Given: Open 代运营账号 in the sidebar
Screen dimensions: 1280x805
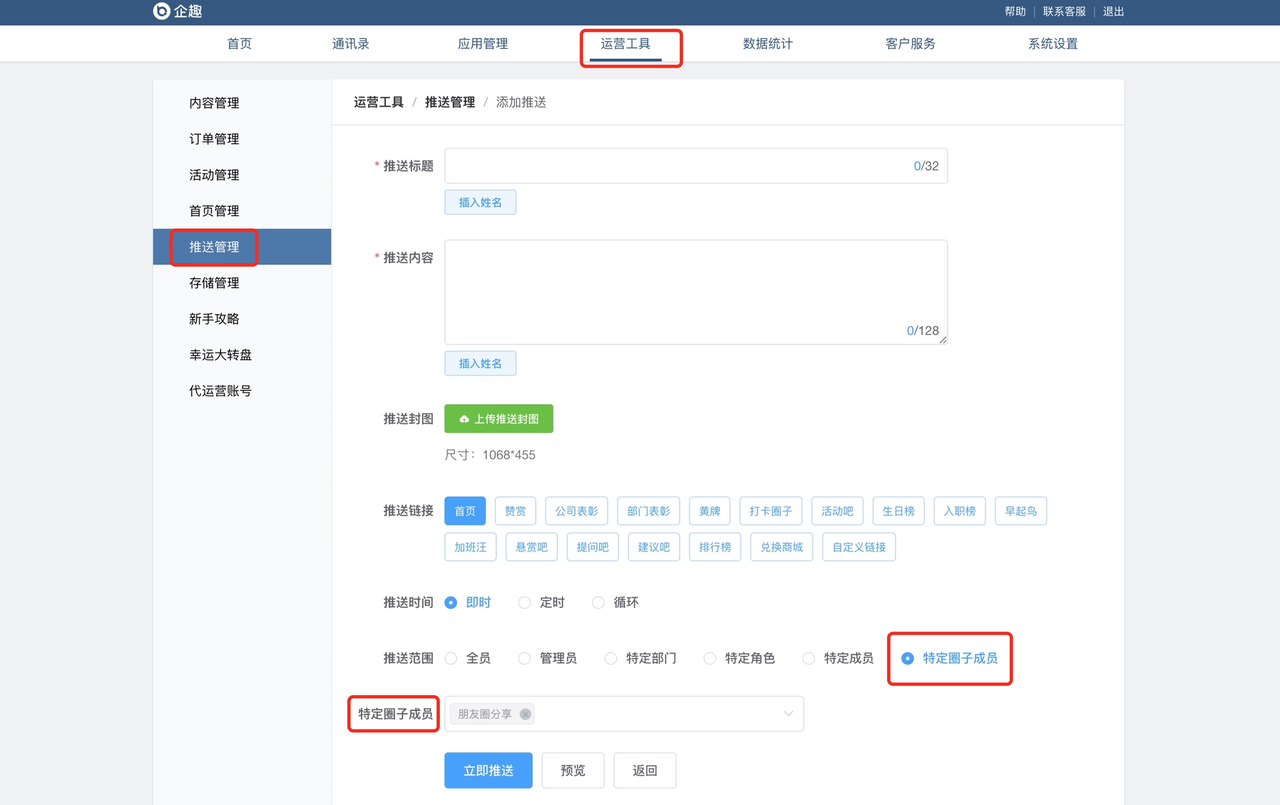Looking at the screenshot, I should click(x=242, y=391).
